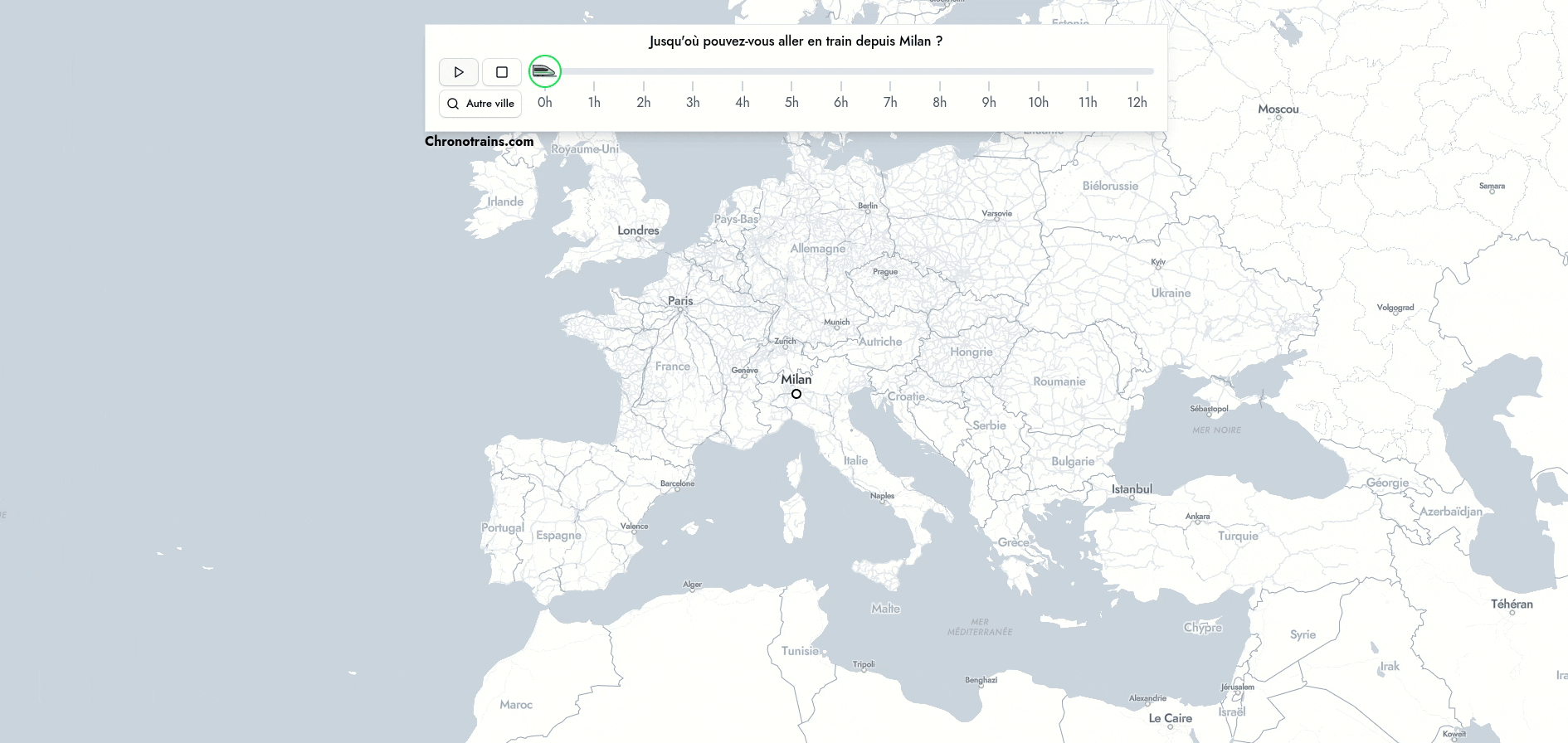Select Naples on the map
Screen dimensions: 1568x743
pos(882,496)
